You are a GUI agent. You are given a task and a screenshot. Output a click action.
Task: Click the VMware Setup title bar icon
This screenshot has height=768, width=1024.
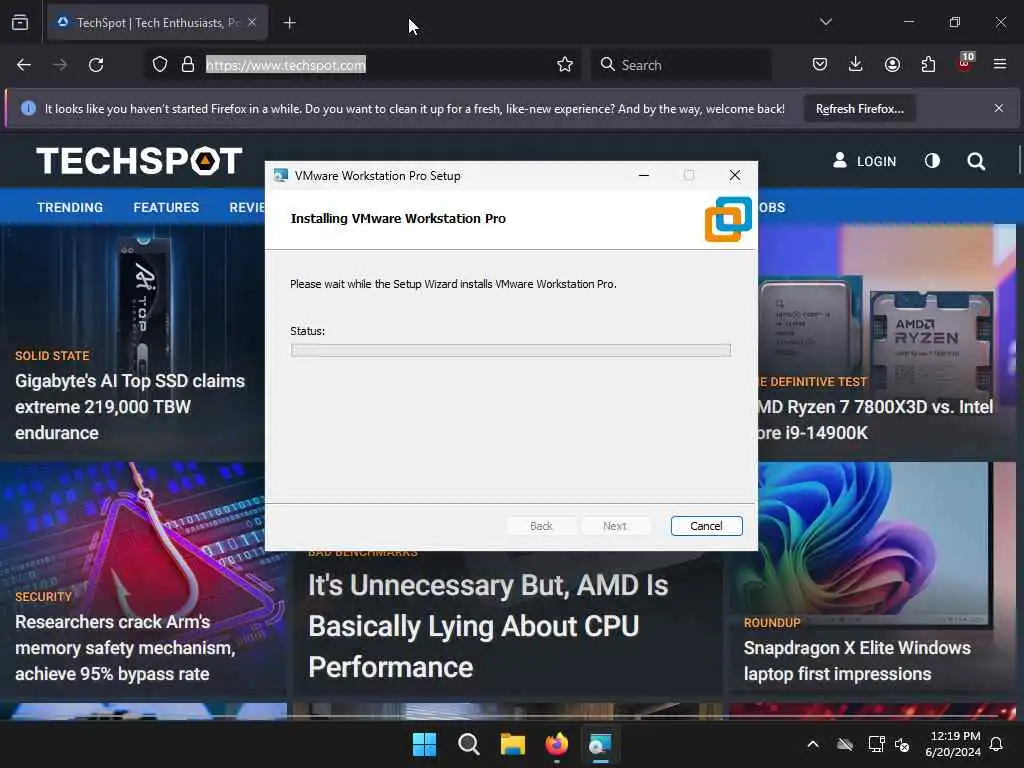pyautogui.click(x=281, y=176)
